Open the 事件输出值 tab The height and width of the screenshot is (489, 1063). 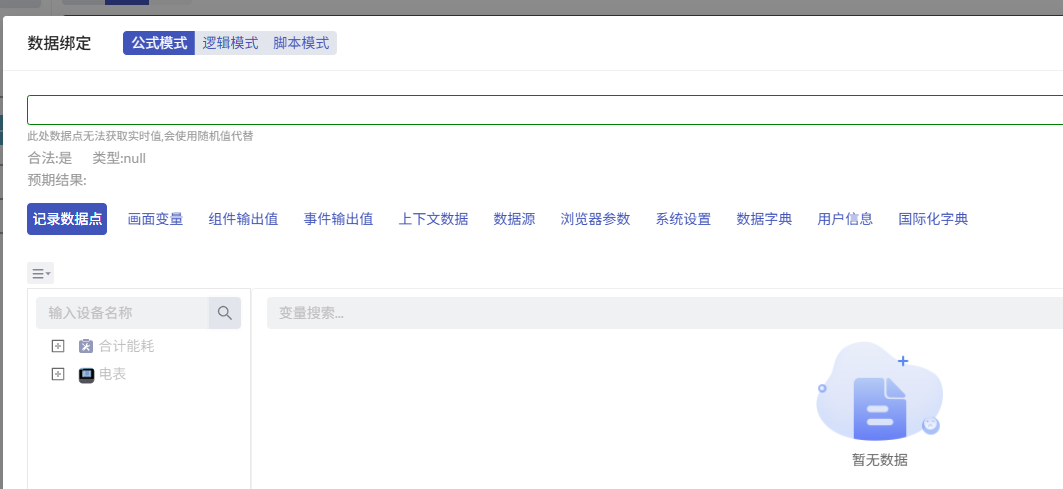click(338, 219)
